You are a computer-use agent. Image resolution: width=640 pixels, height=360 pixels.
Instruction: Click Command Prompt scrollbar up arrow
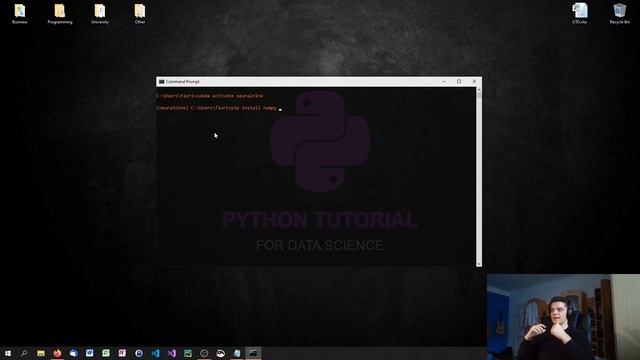479,89
